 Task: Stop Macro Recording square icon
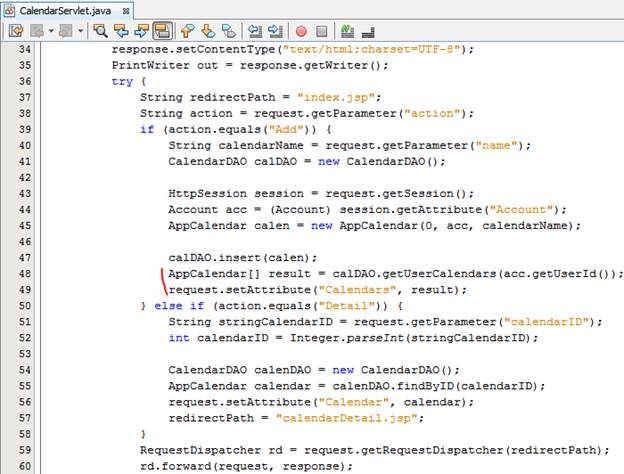pos(322,31)
